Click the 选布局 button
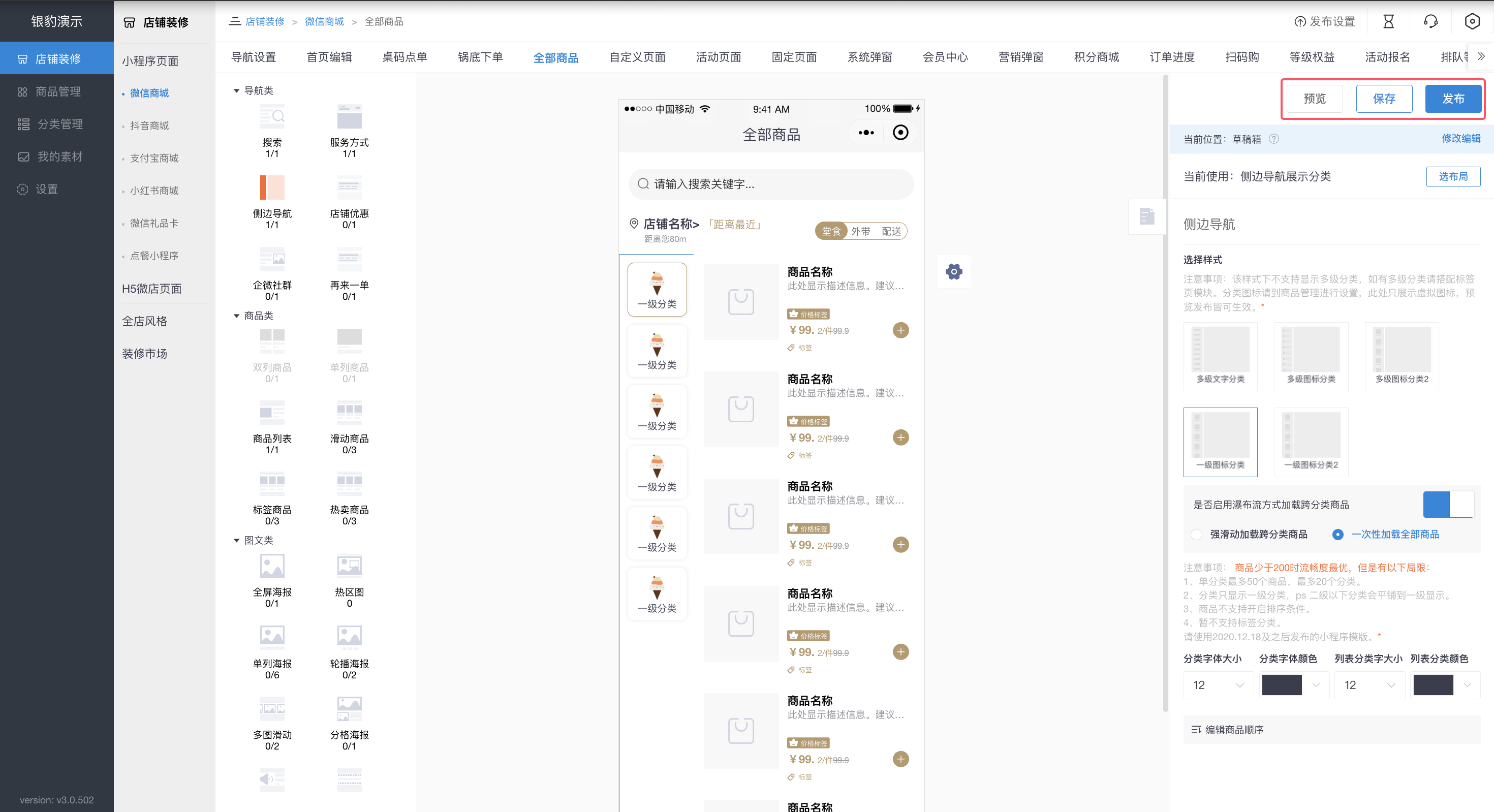 1453,176
